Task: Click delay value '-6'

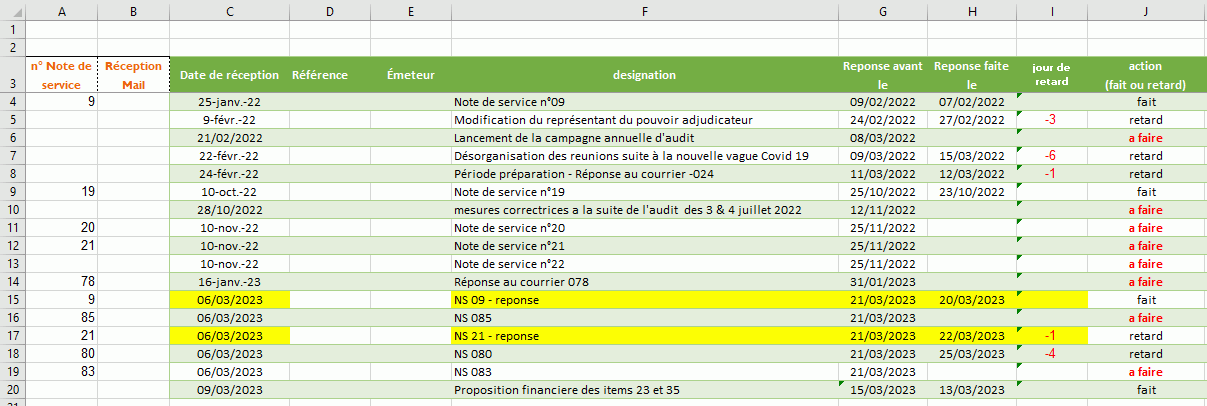Action: point(1051,155)
